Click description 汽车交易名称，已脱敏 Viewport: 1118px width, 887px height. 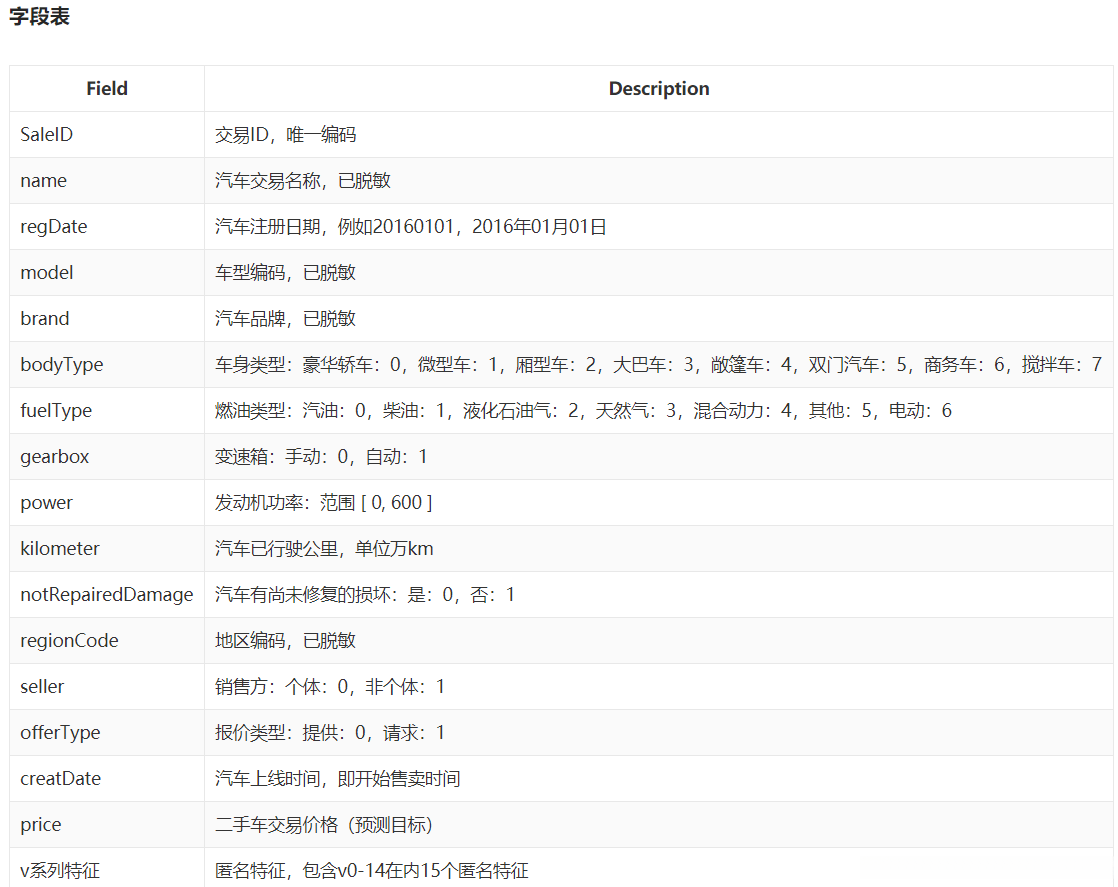303,180
